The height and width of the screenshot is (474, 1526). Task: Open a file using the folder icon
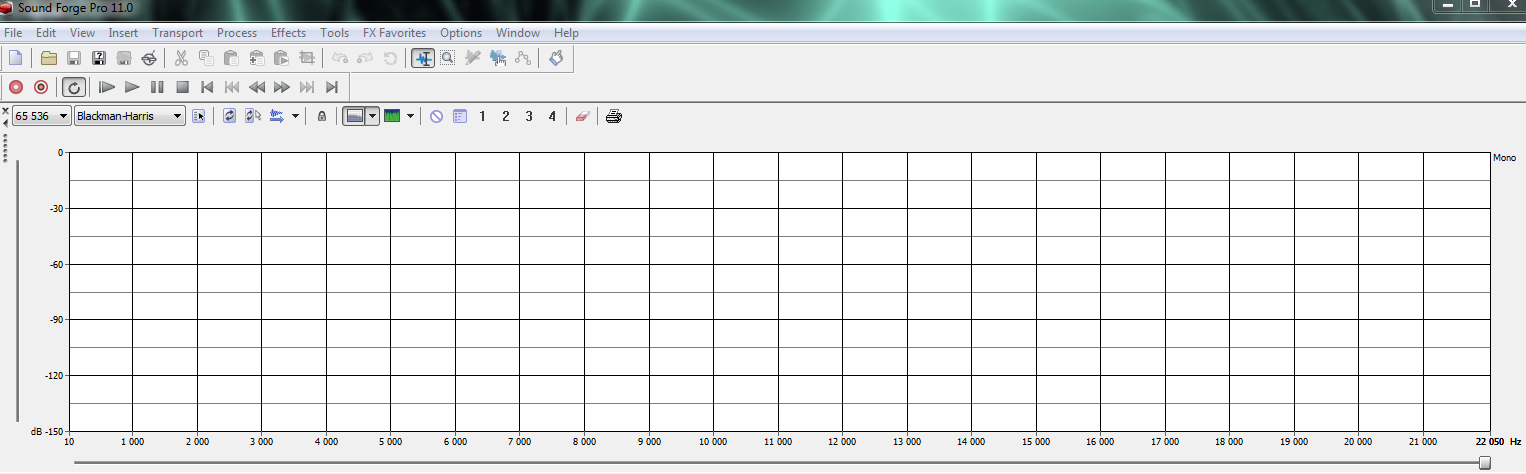tap(48, 58)
